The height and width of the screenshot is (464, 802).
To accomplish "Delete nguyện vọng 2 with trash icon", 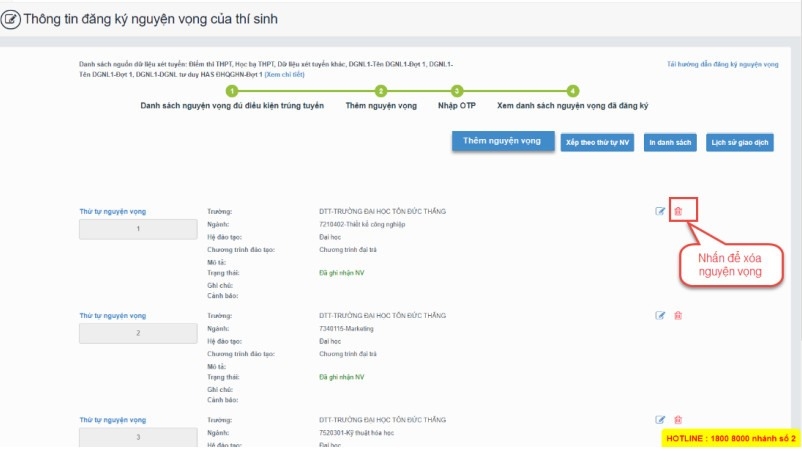I will [678, 315].
